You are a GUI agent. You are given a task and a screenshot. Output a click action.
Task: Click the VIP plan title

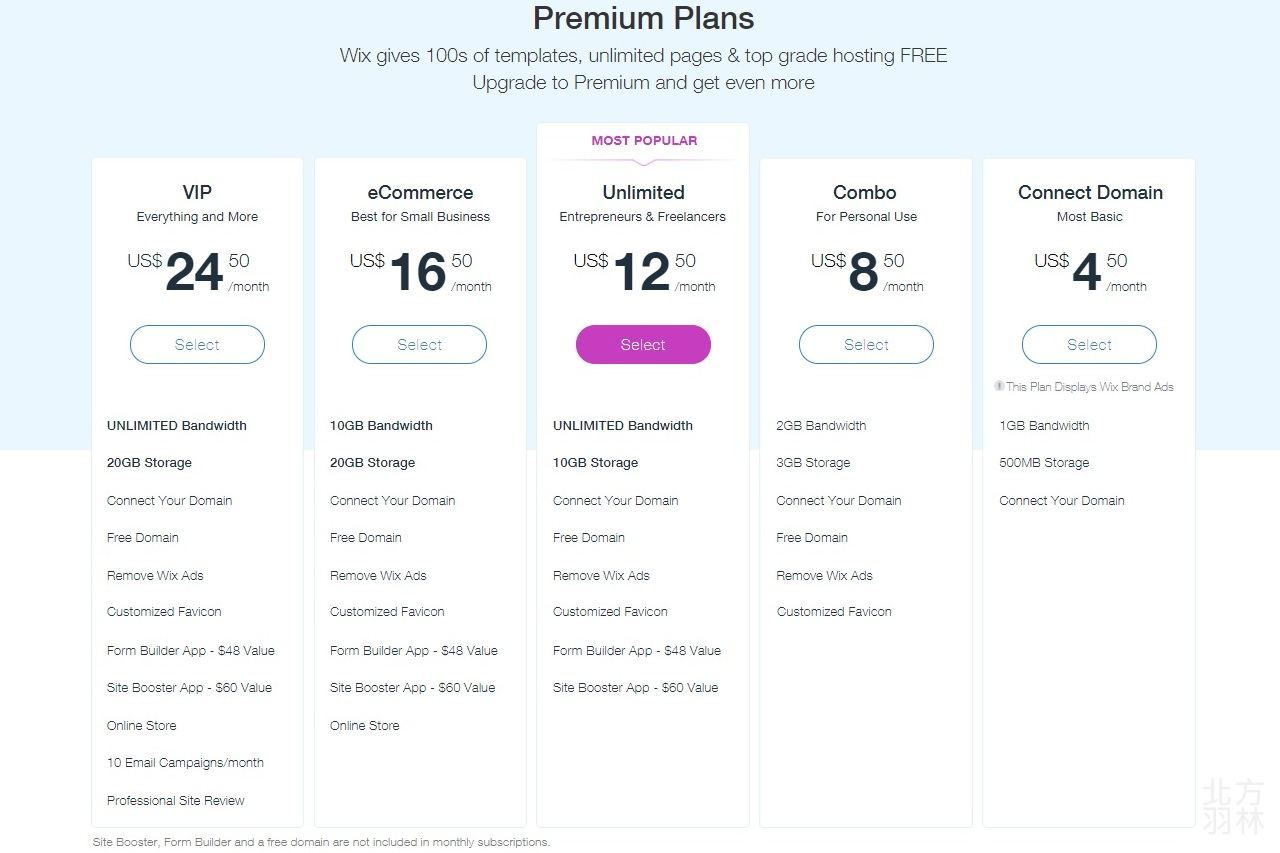(197, 192)
